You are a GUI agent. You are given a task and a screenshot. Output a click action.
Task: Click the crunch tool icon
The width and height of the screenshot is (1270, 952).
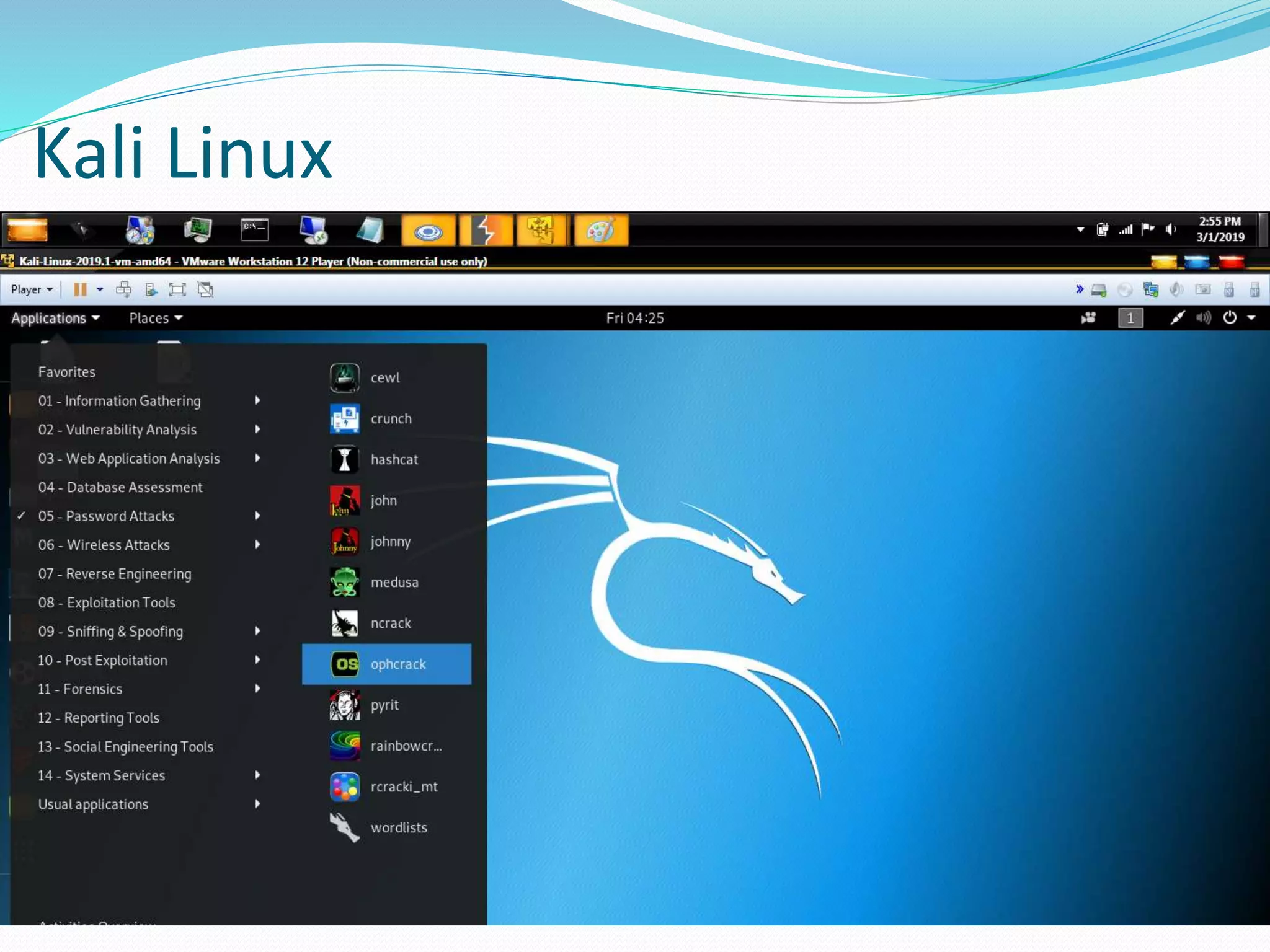(345, 418)
